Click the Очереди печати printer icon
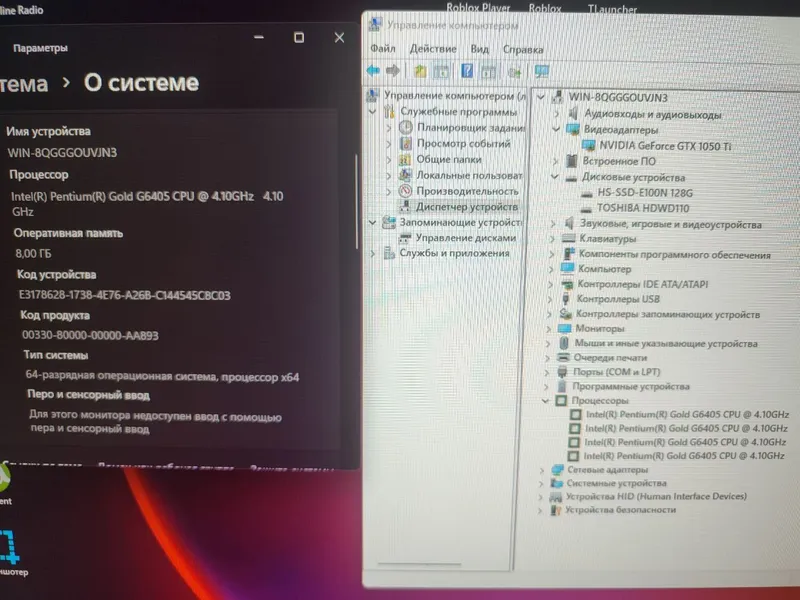Viewport: 800px width, 600px height. click(563, 358)
